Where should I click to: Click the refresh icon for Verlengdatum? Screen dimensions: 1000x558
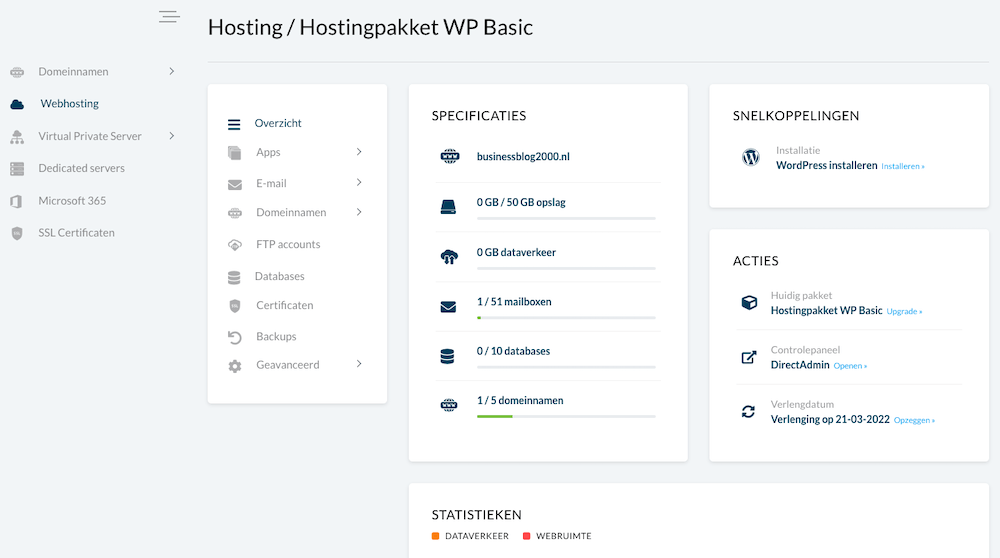[748, 412]
